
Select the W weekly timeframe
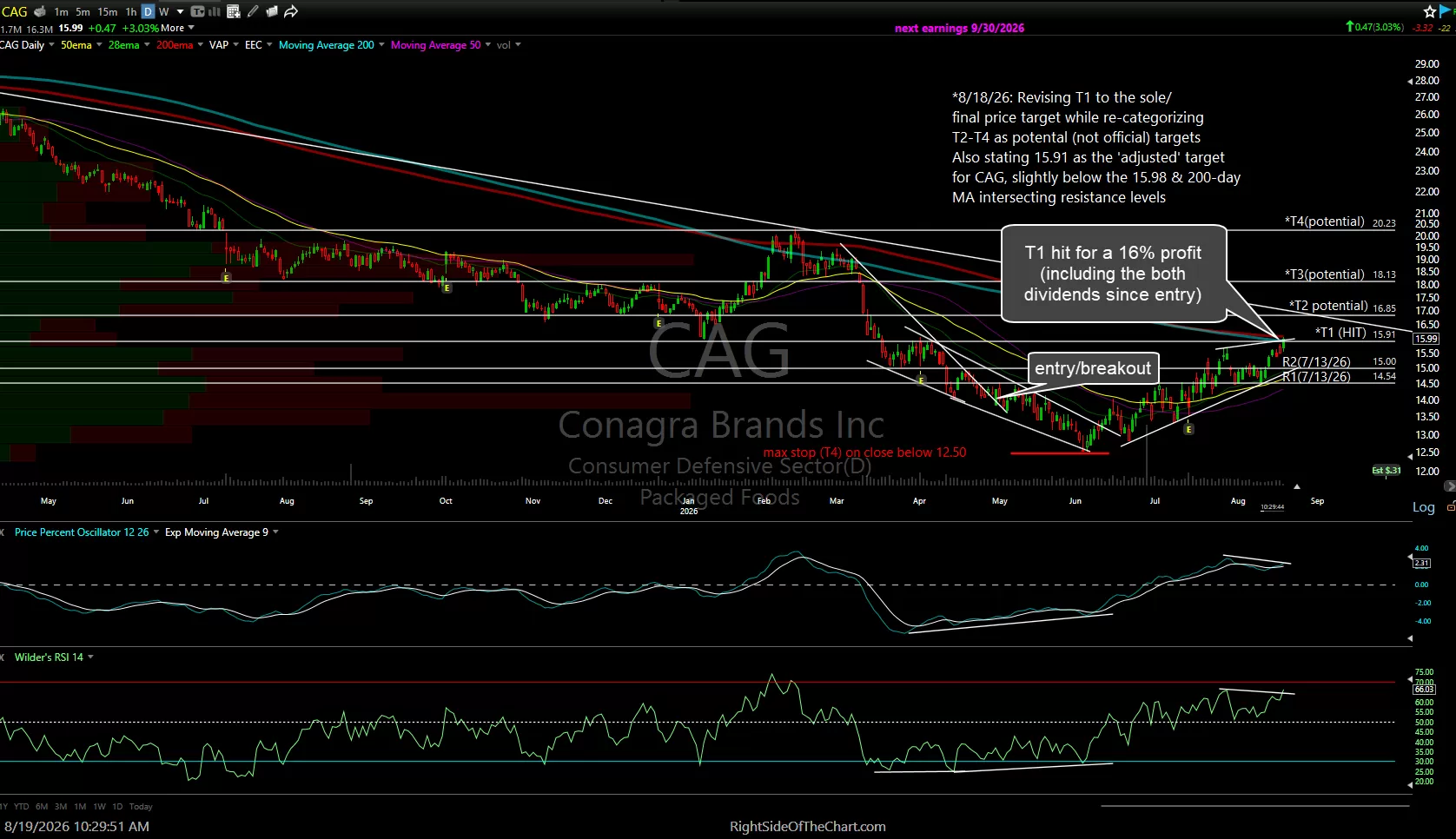pyautogui.click(x=163, y=11)
